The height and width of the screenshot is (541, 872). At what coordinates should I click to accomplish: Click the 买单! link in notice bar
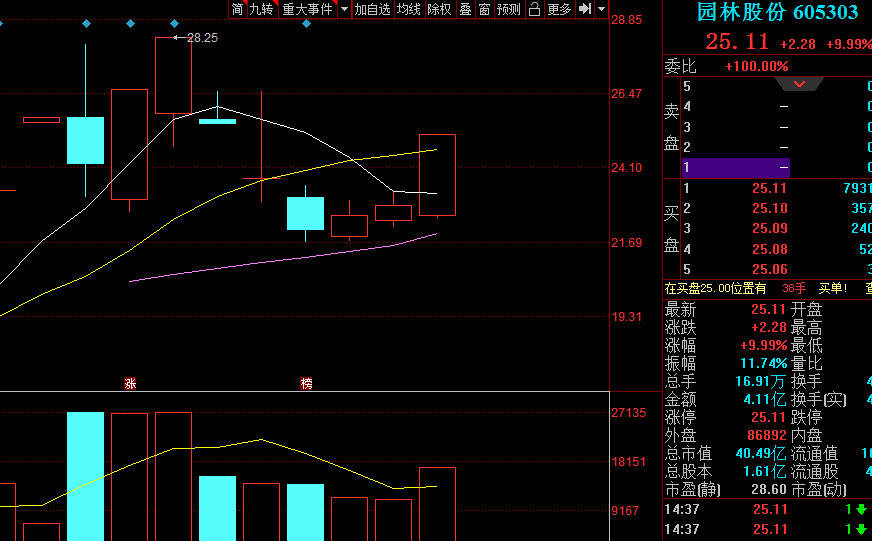click(833, 289)
